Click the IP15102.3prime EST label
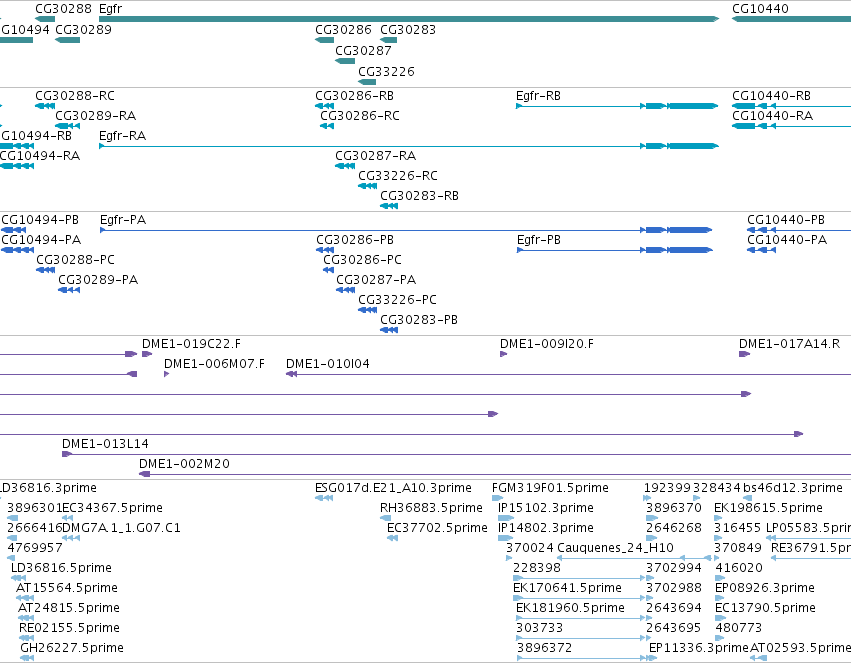851x663 pixels. [x=546, y=508]
